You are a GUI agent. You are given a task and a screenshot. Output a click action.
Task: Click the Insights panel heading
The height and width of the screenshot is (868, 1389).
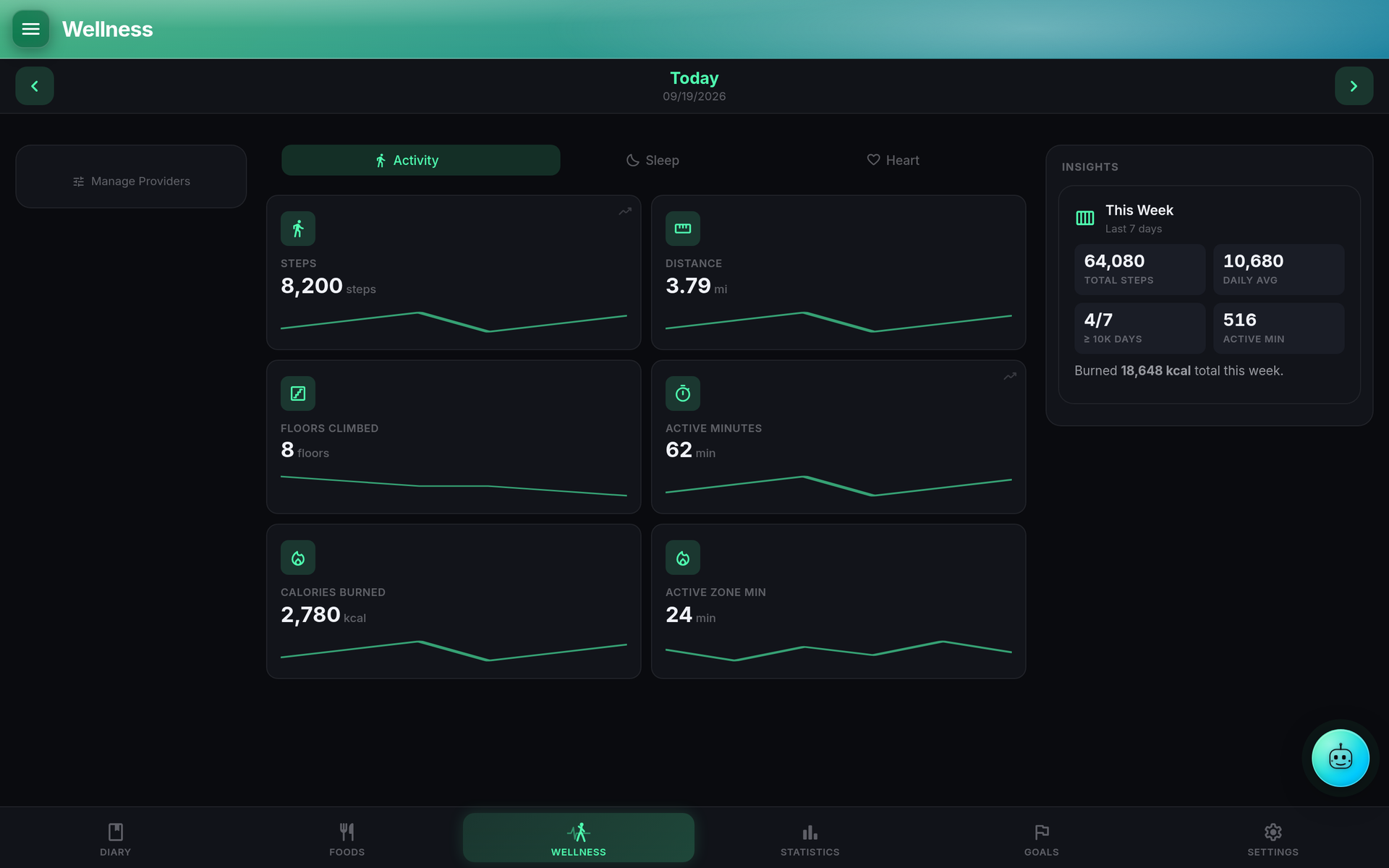(1089, 167)
